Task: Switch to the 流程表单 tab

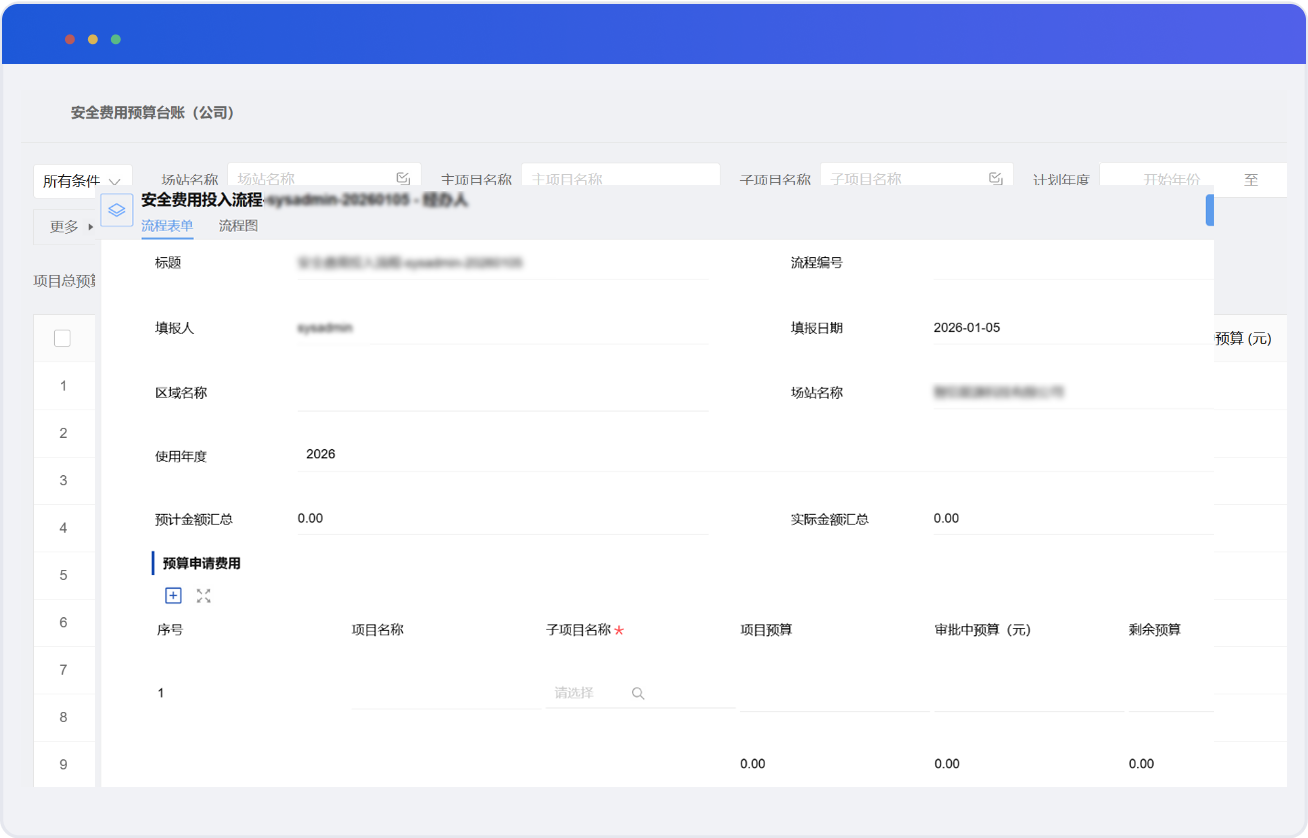Action: tap(167, 226)
